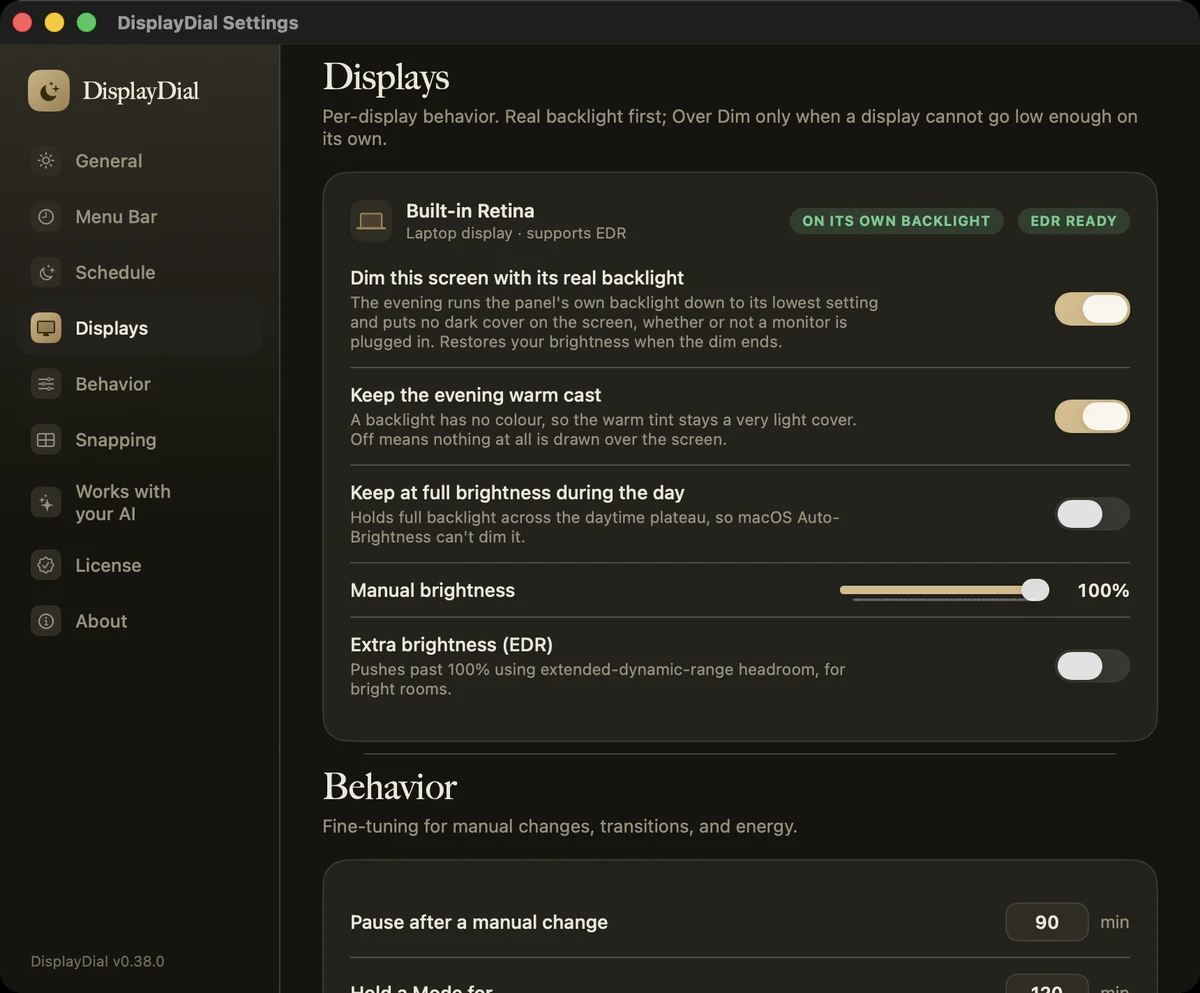Click the Displays monitor icon in sidebar
This screenshot has width=1200, height=993.
tap(46, 328)
